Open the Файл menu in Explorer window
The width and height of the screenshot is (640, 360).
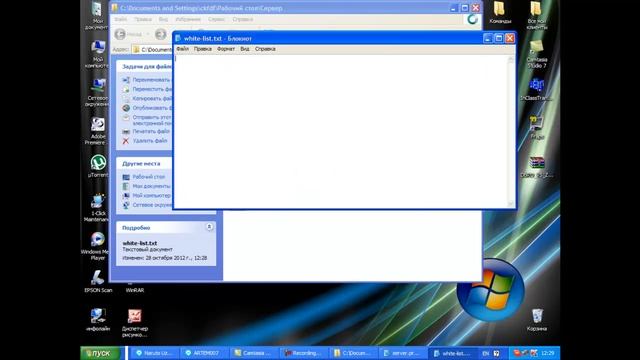point(120,19)
